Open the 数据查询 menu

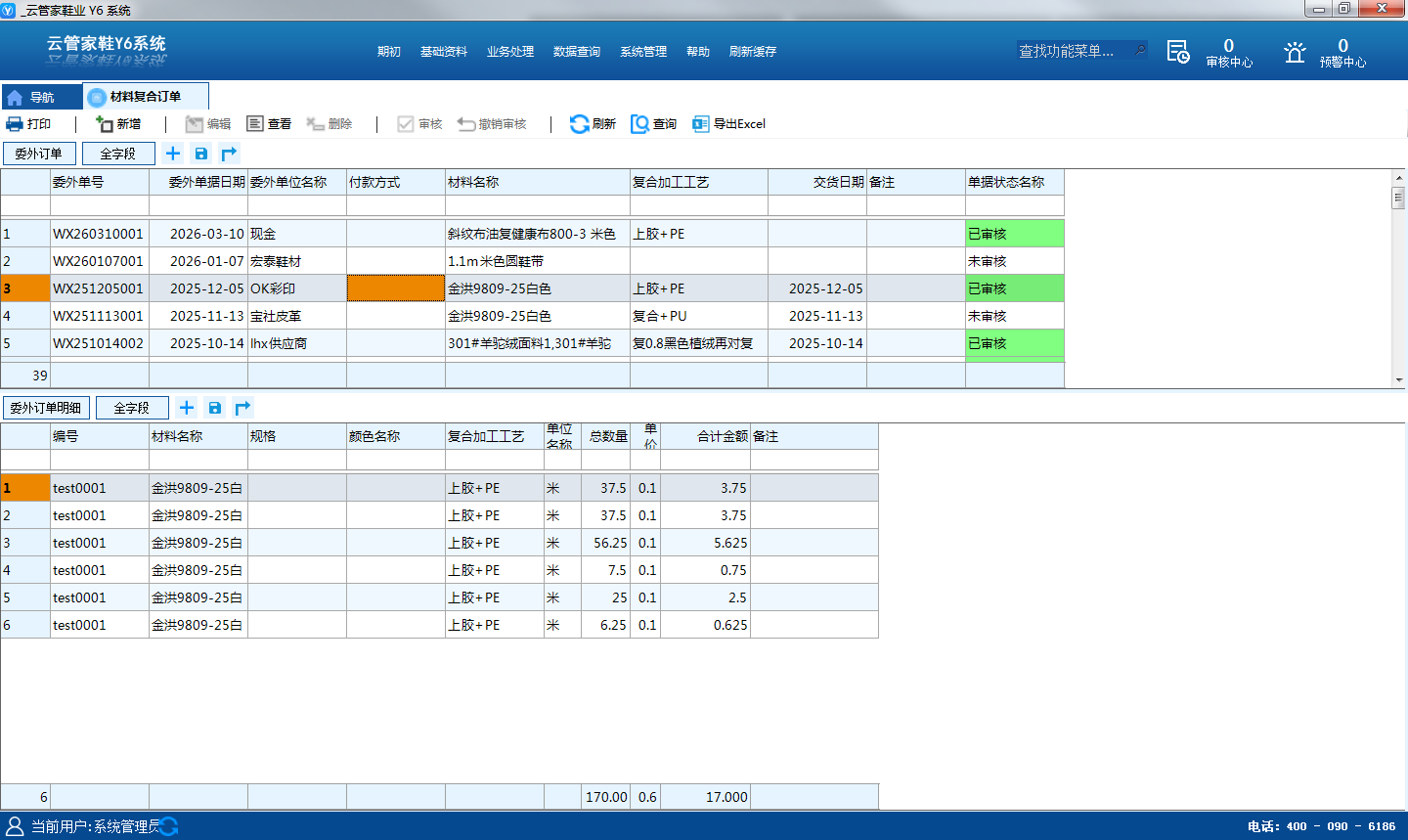(577, 52)
